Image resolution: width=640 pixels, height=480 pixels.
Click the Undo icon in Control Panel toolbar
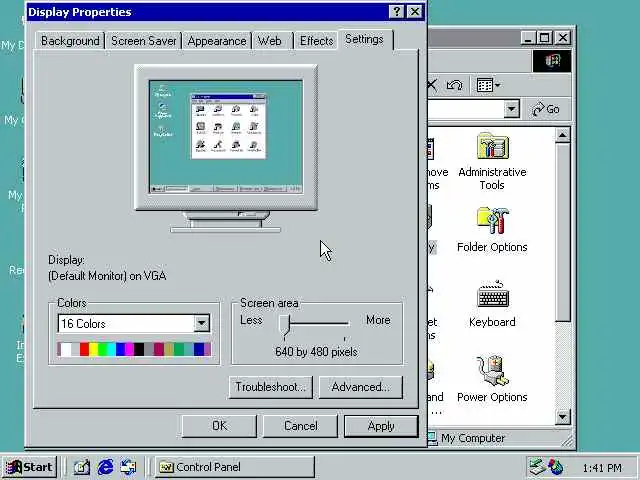tap(454, 85)
